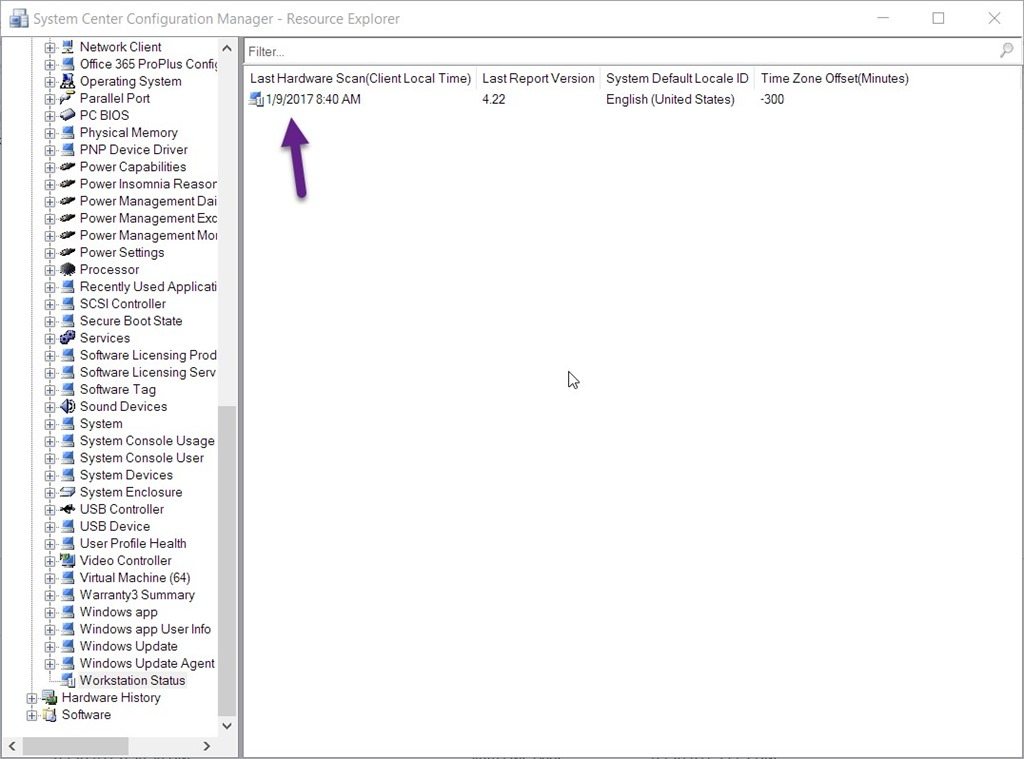
Task: Click the Power Insomnia Reasons icon
Action: (x=67, y=184)
